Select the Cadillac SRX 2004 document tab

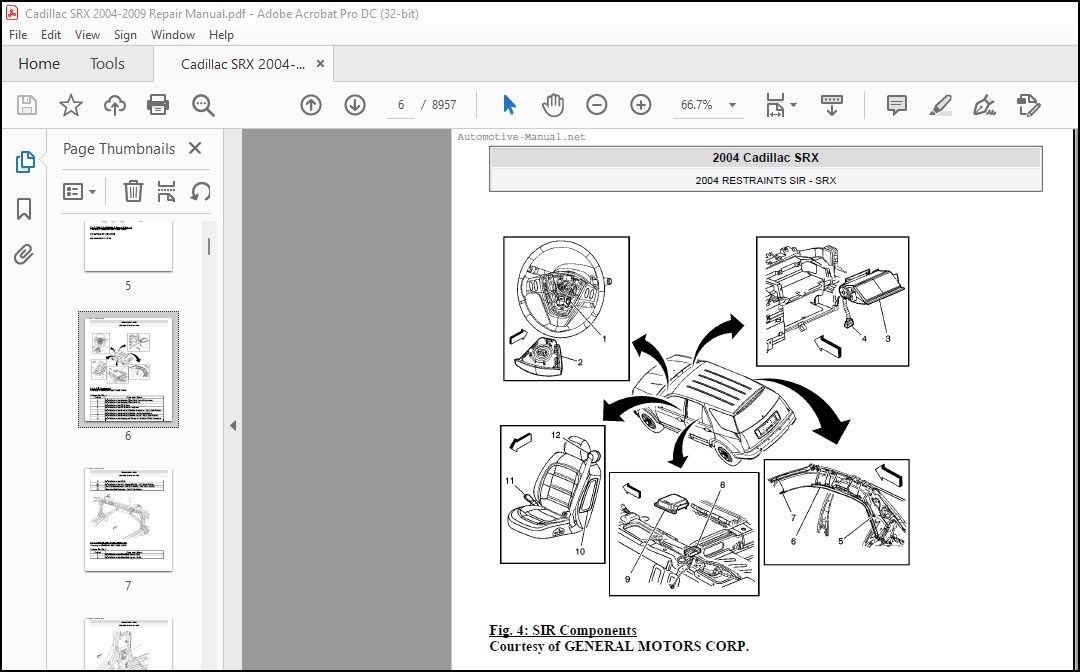242,64
